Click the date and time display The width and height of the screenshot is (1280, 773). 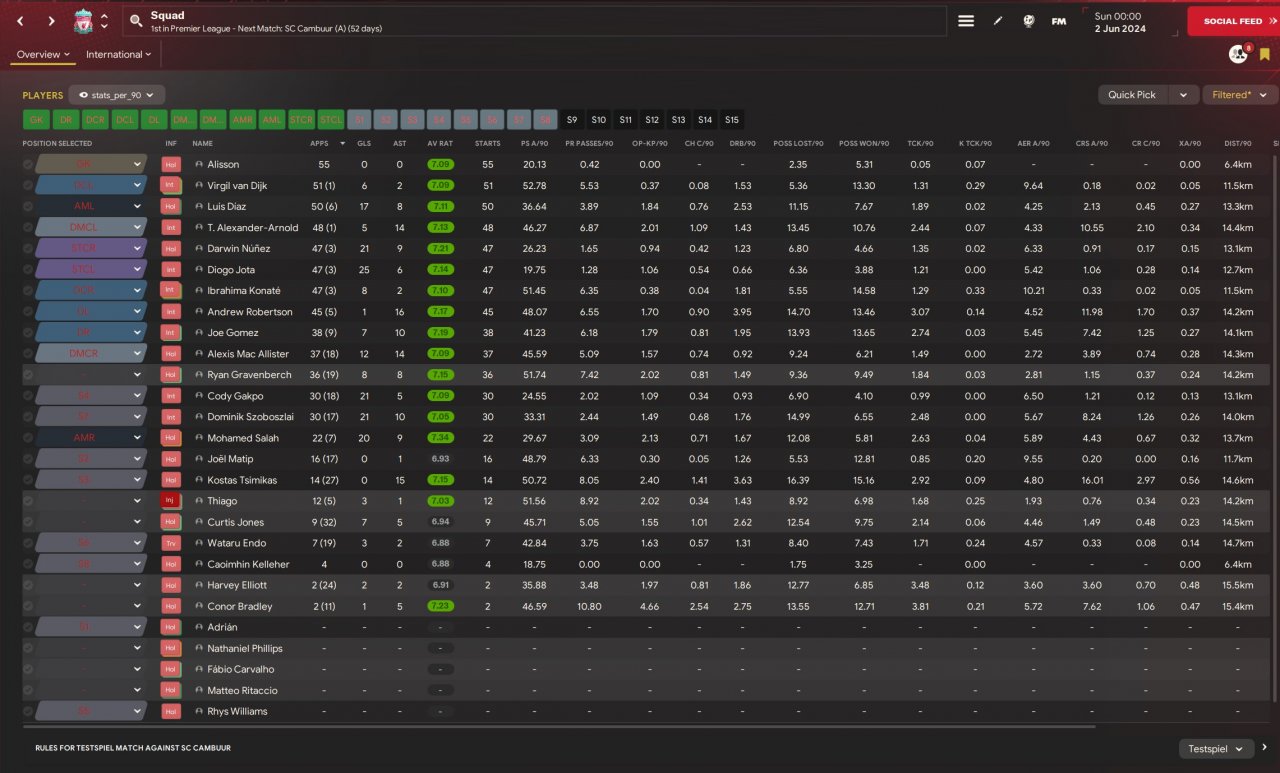coord(1119,21)
